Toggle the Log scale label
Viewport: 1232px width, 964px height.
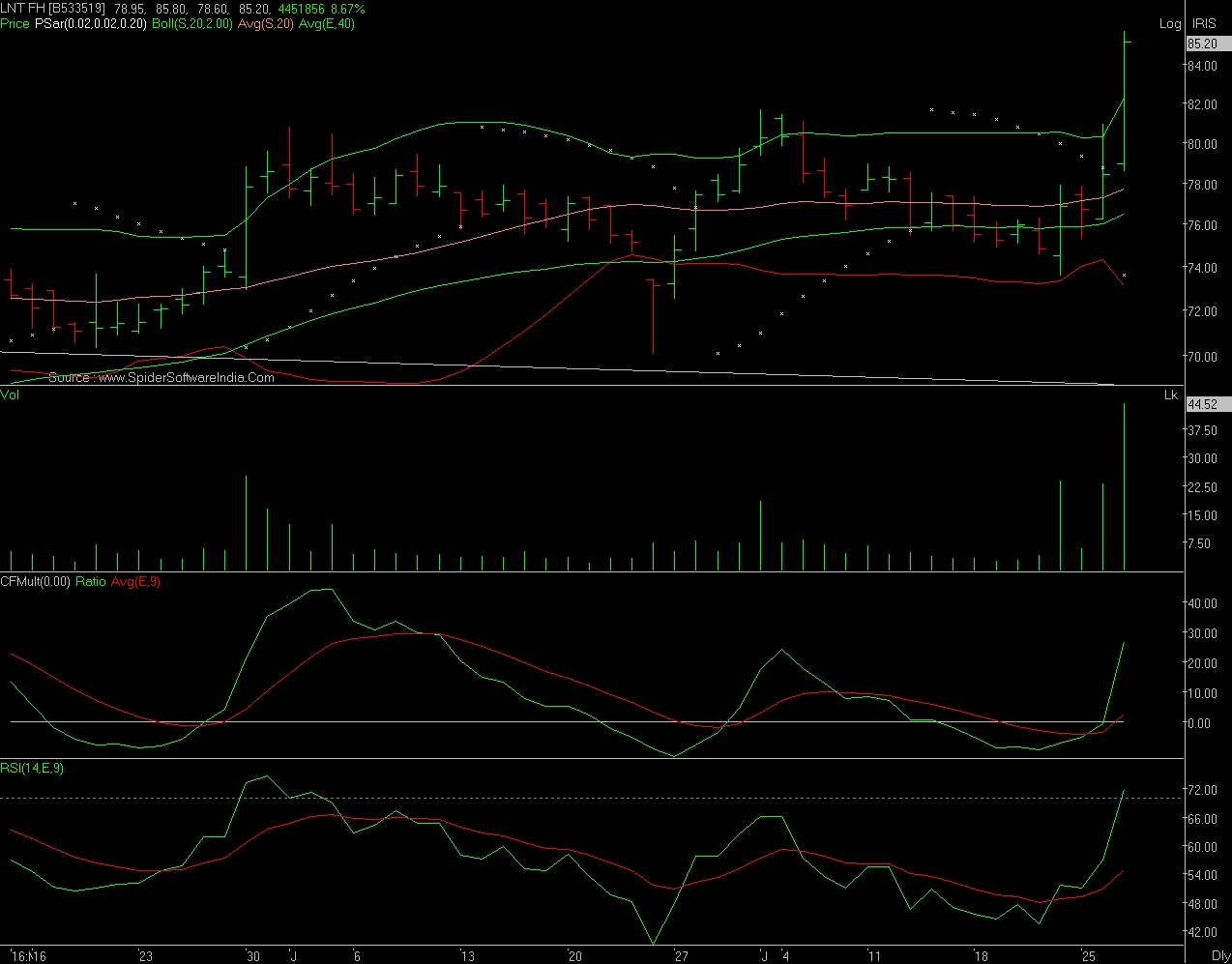[x=1170, y=23]
